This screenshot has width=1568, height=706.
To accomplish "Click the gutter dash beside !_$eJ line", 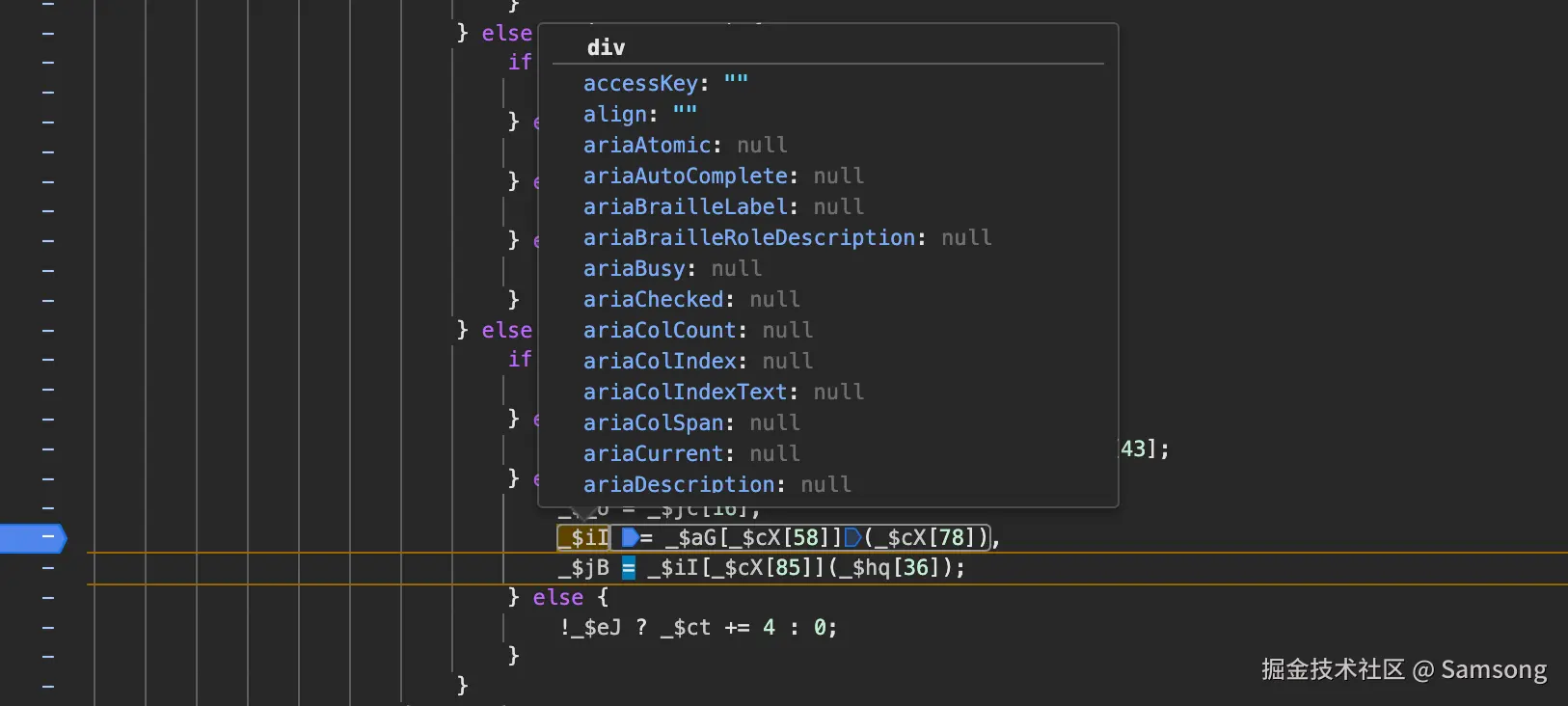I will (x=48, y=628).
